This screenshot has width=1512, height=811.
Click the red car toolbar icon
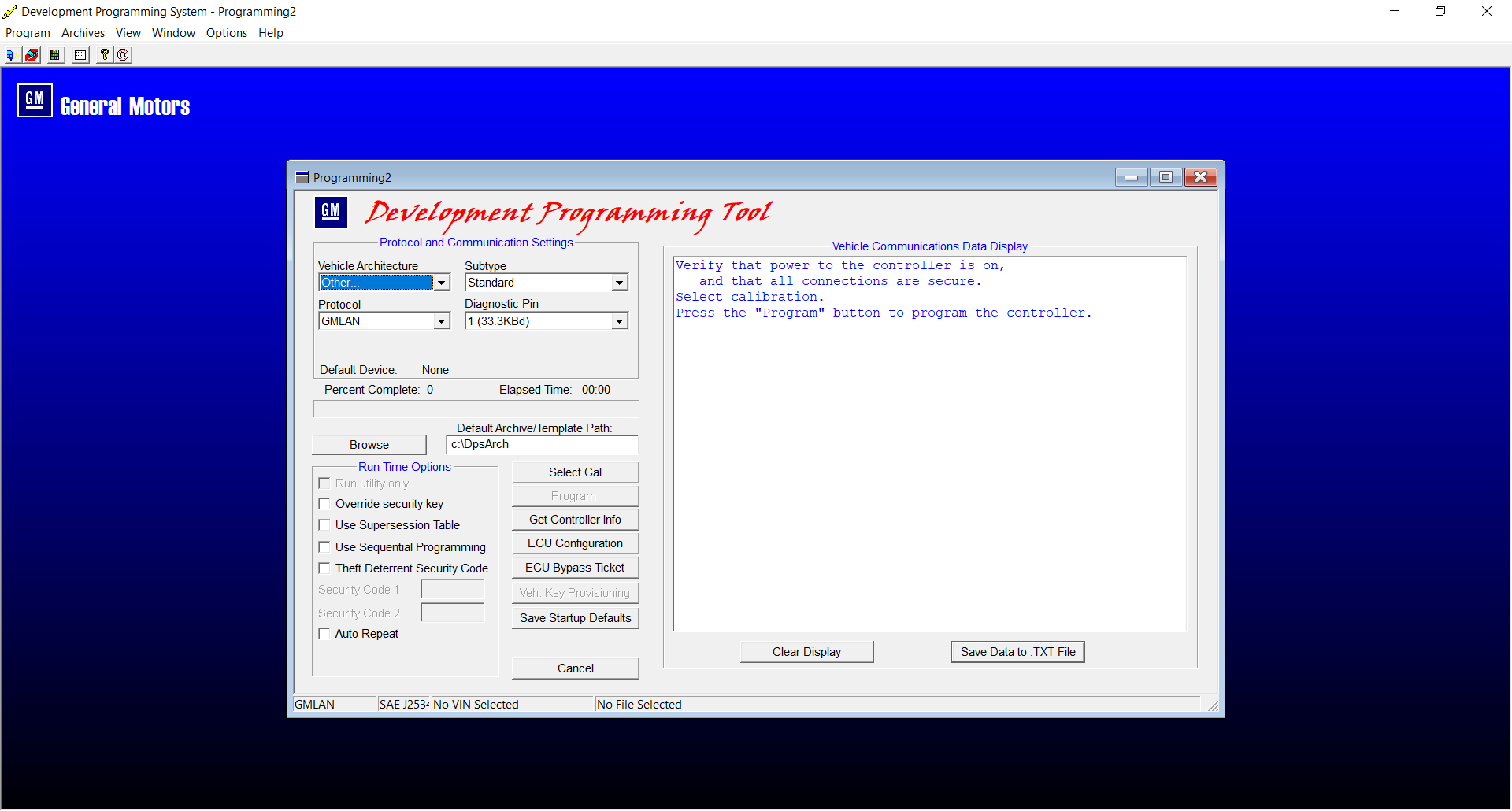31,55
